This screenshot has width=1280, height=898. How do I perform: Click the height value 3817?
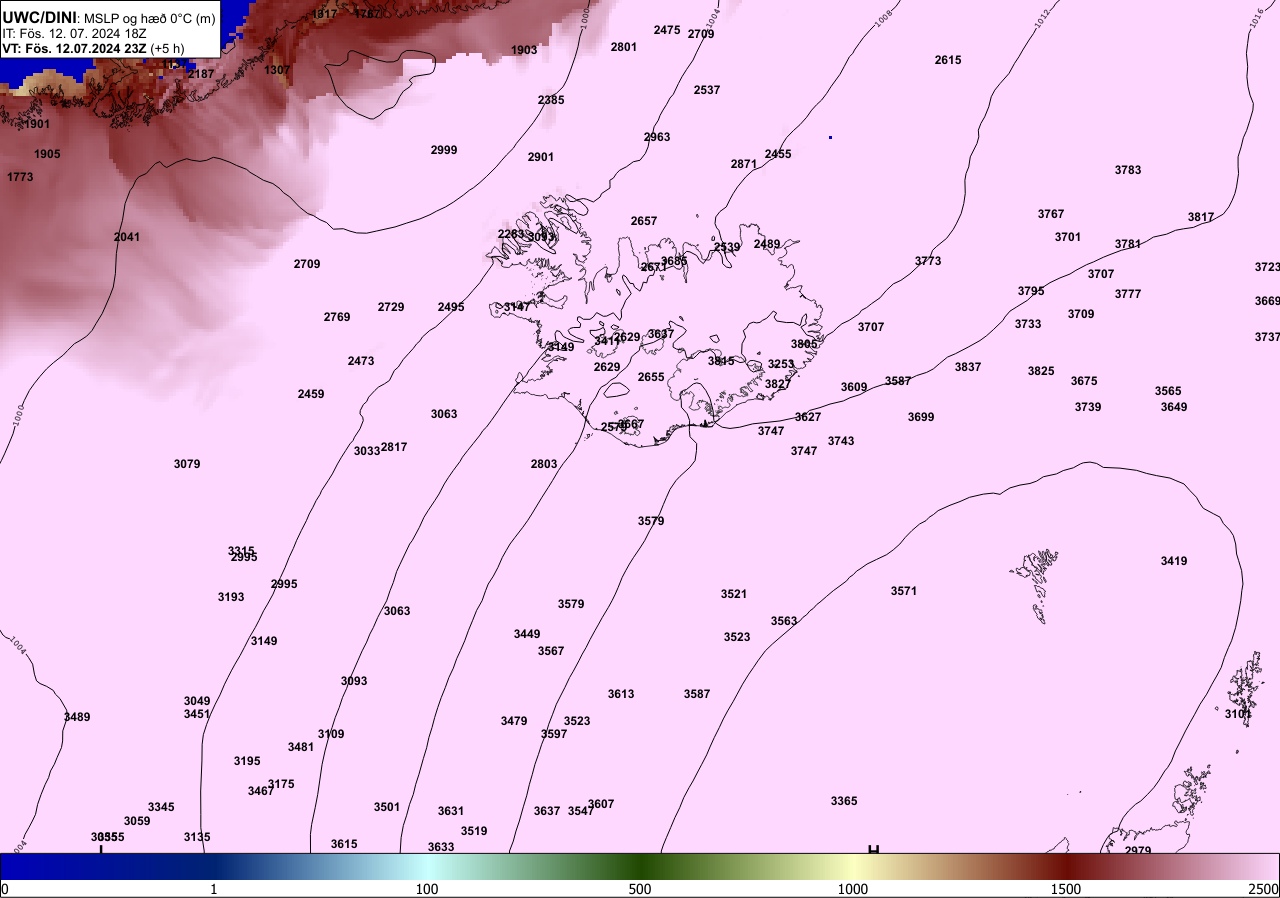coord(1201,217)
